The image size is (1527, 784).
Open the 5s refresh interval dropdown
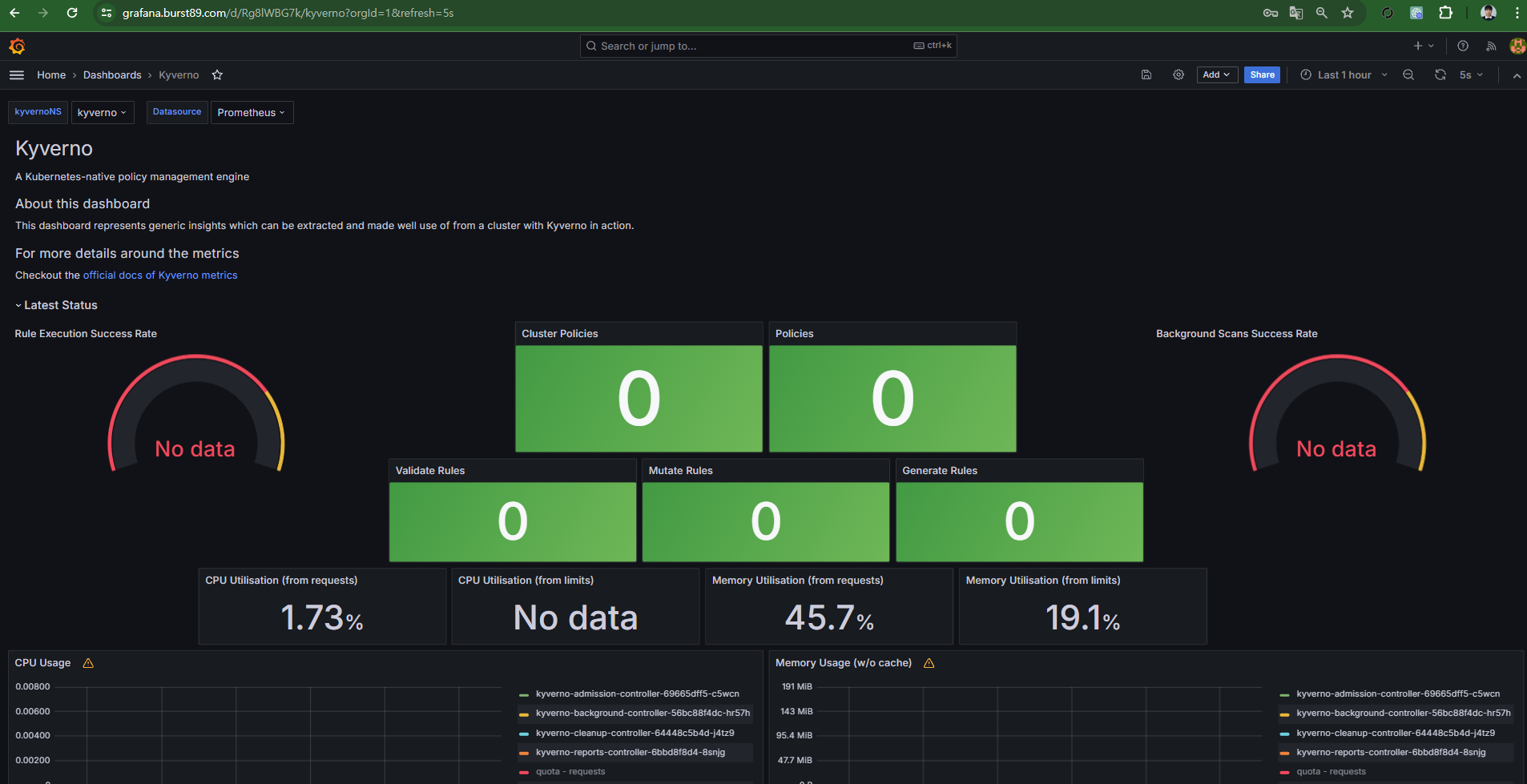(x=1471, y=75)
